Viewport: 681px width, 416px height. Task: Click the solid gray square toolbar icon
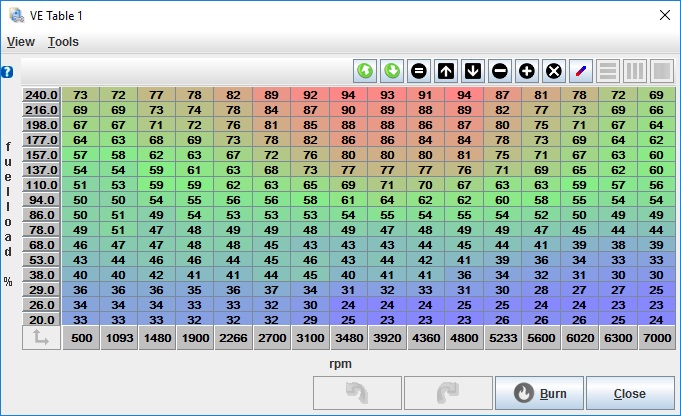pos(661,71)
